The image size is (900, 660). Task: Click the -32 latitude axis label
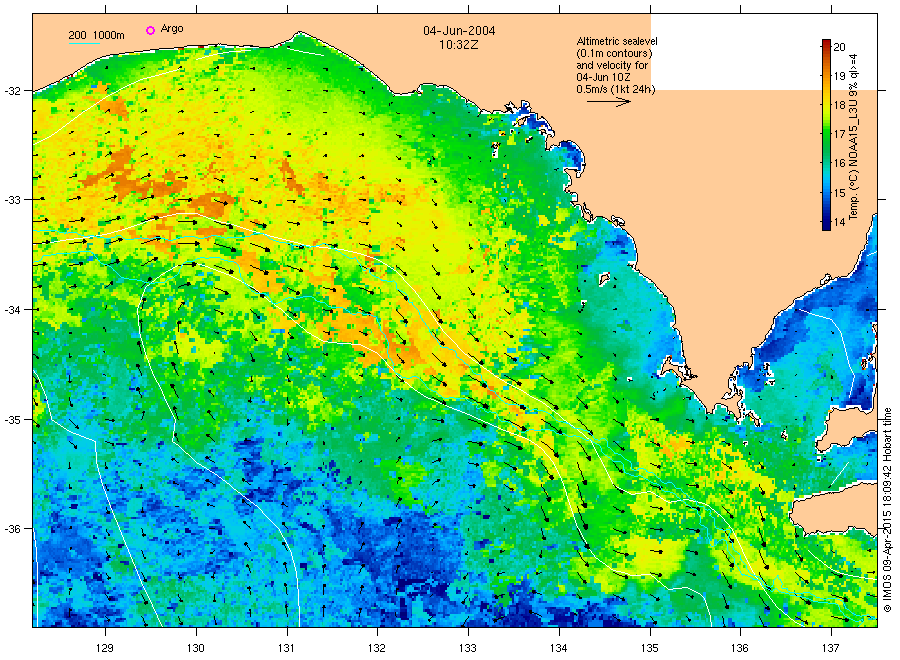[x=12, y=91]
